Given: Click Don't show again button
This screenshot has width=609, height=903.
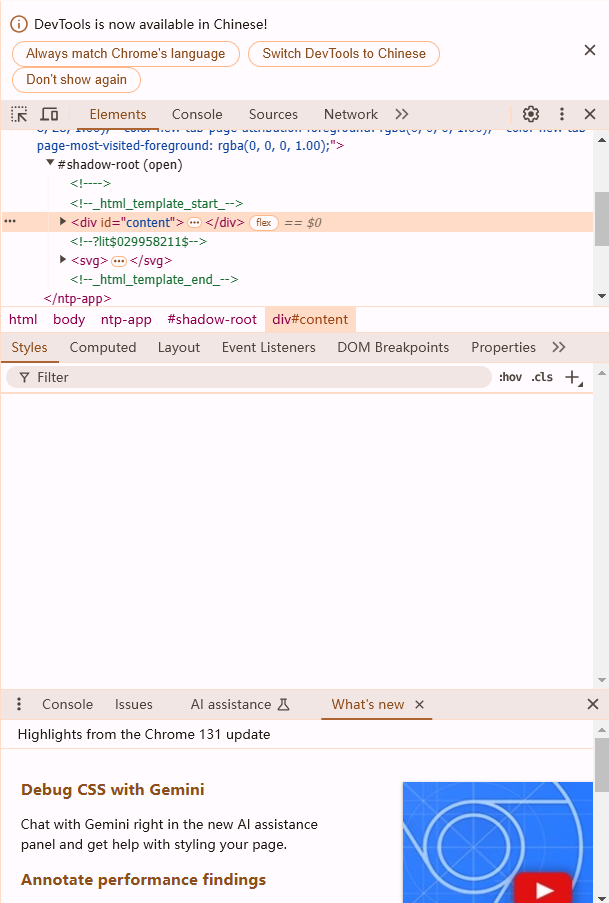Looking at the screenshot, I should 76,79.
